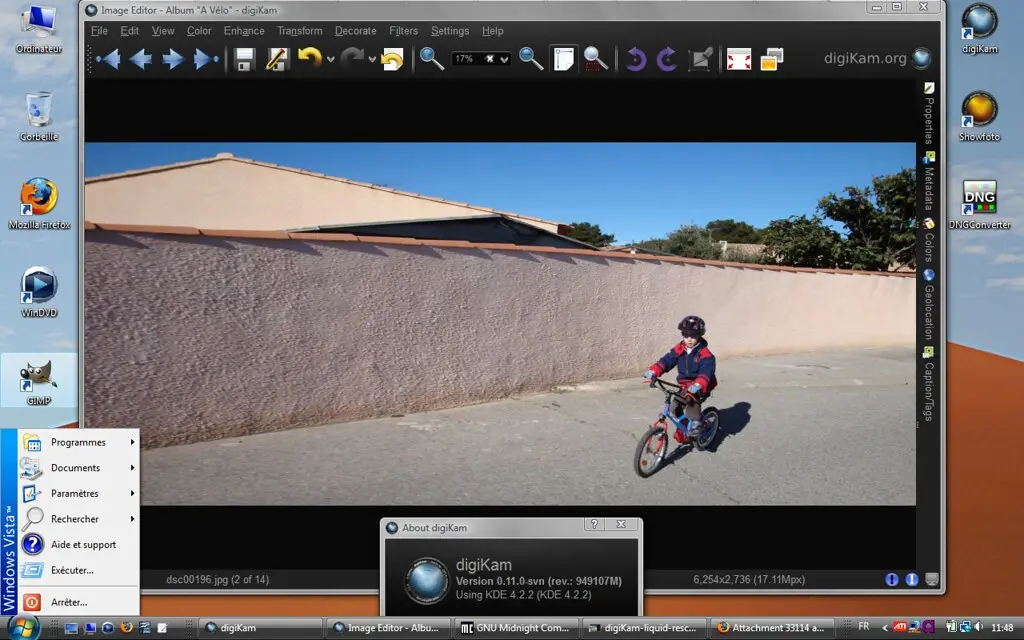The height and width of the screenshot is (640, 1024).
Task: Switch to GNU Midnight Commander taskbar button
Action: (516, 628)
